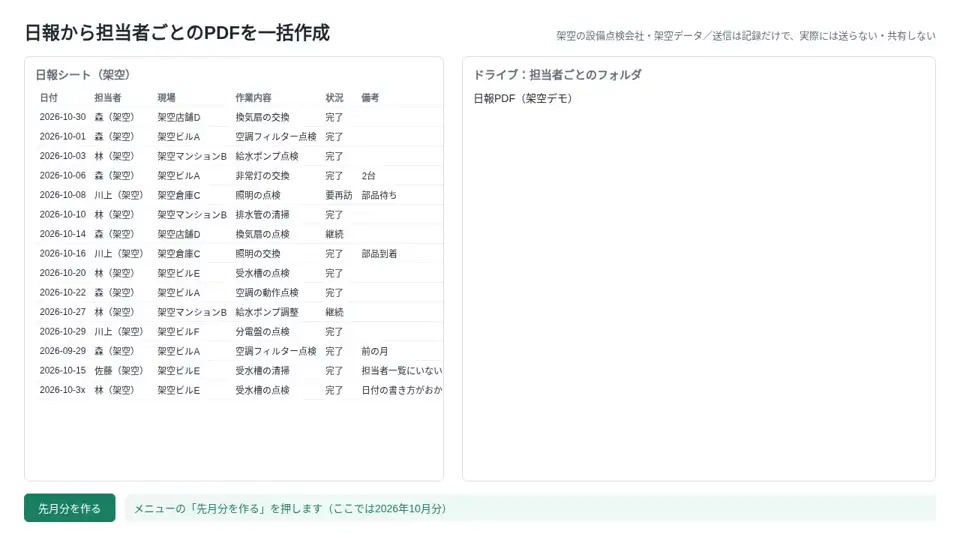Click the 現場 column header

point(167,97)
